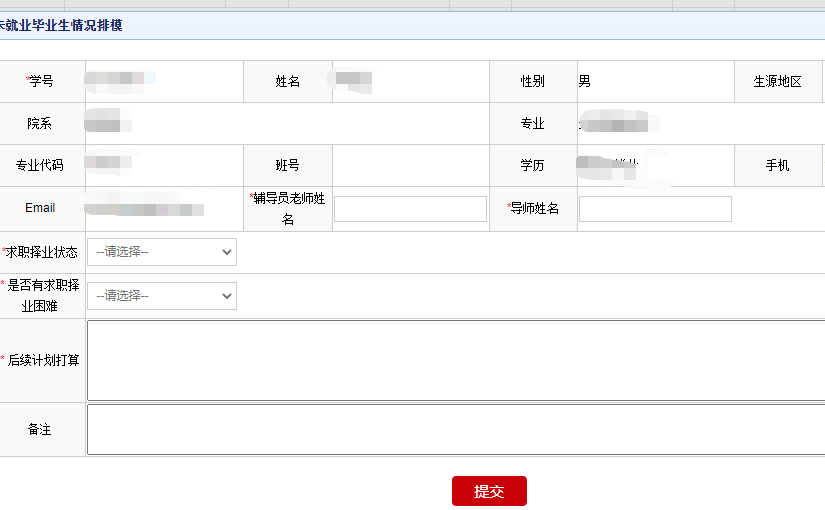Click the 辅导员老师姓名 label
The width and height of the screenshot is (825, 510).
click(288, 208)
